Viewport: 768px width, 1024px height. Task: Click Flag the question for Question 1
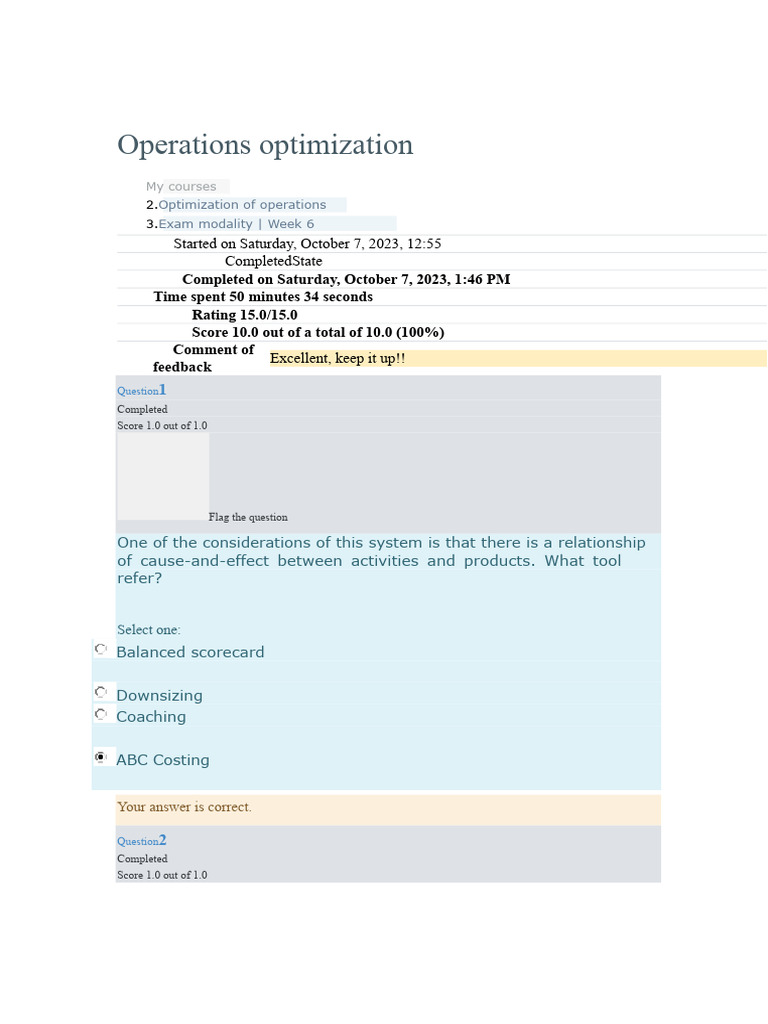248,517
